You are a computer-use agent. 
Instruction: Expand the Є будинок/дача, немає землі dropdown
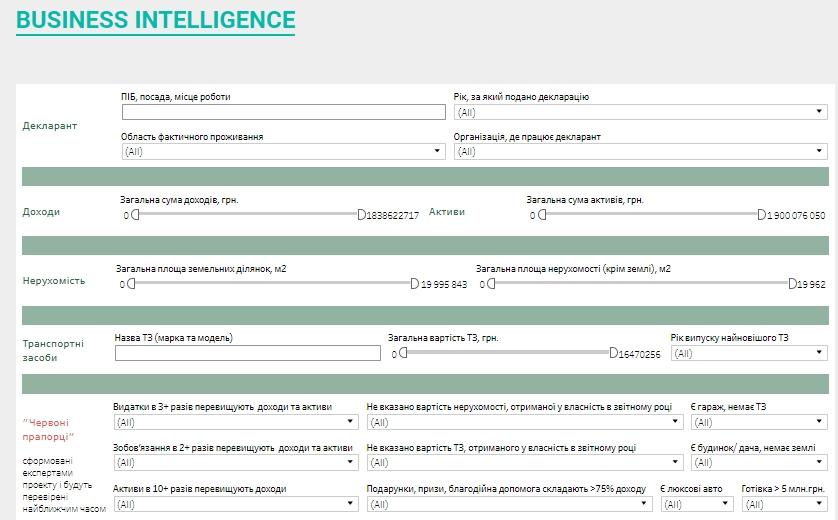[x=759, y=463]
